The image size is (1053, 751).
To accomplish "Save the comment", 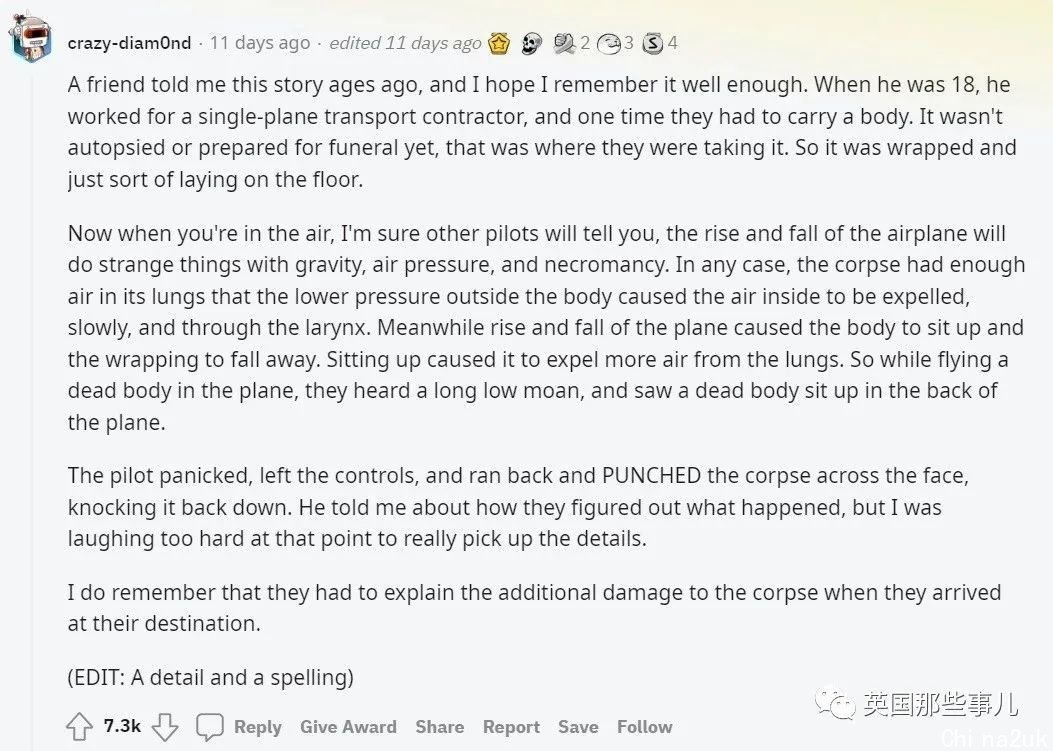I will (578, 727).
